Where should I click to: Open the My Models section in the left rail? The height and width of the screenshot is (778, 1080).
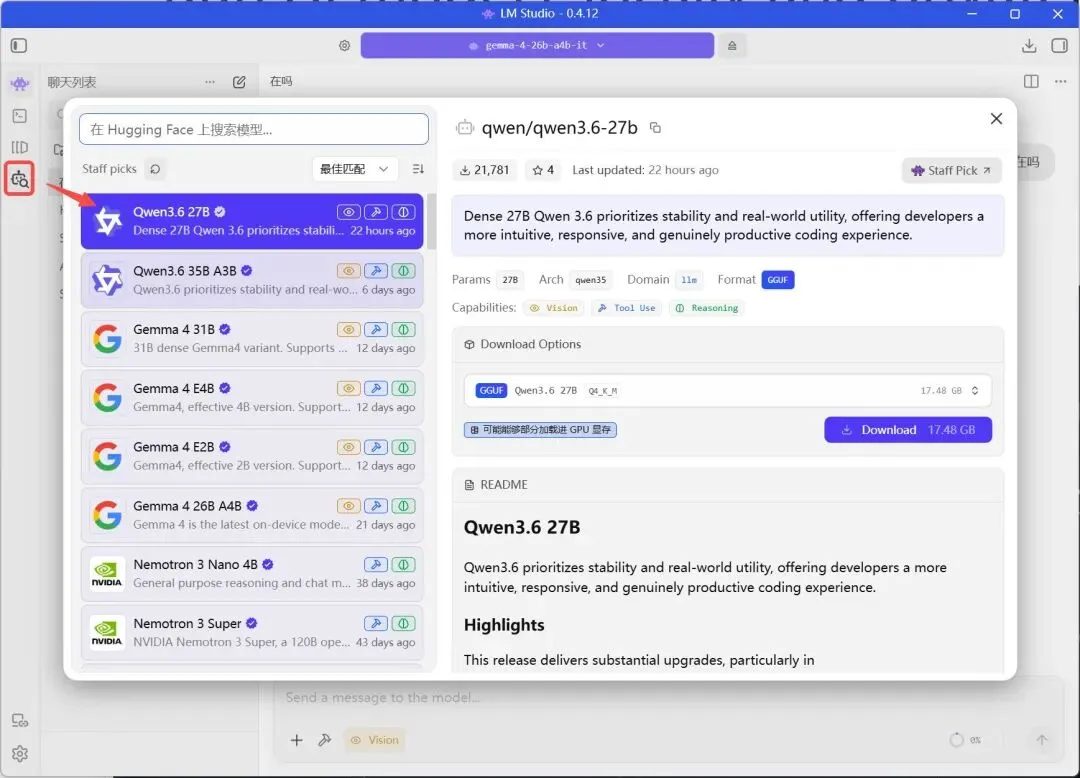19,147
